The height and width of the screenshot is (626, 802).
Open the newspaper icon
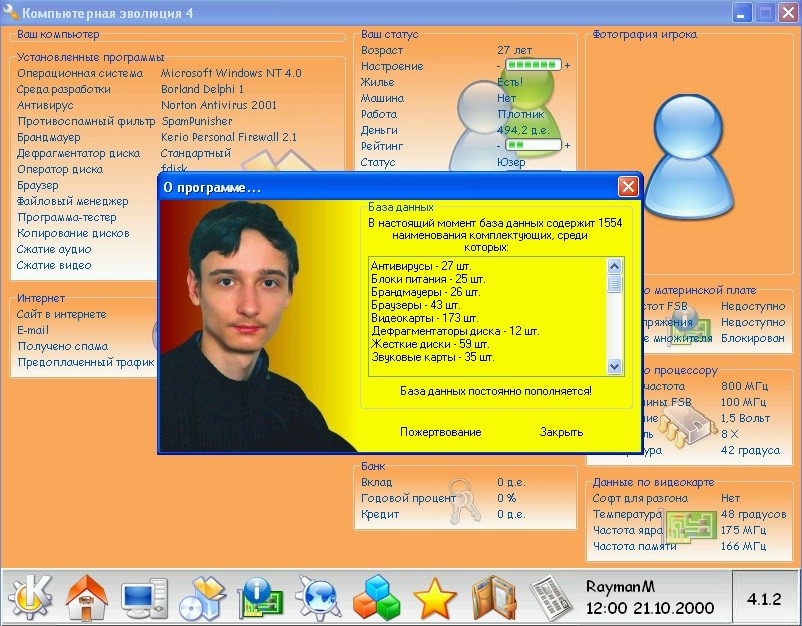(x=552, y=598)
